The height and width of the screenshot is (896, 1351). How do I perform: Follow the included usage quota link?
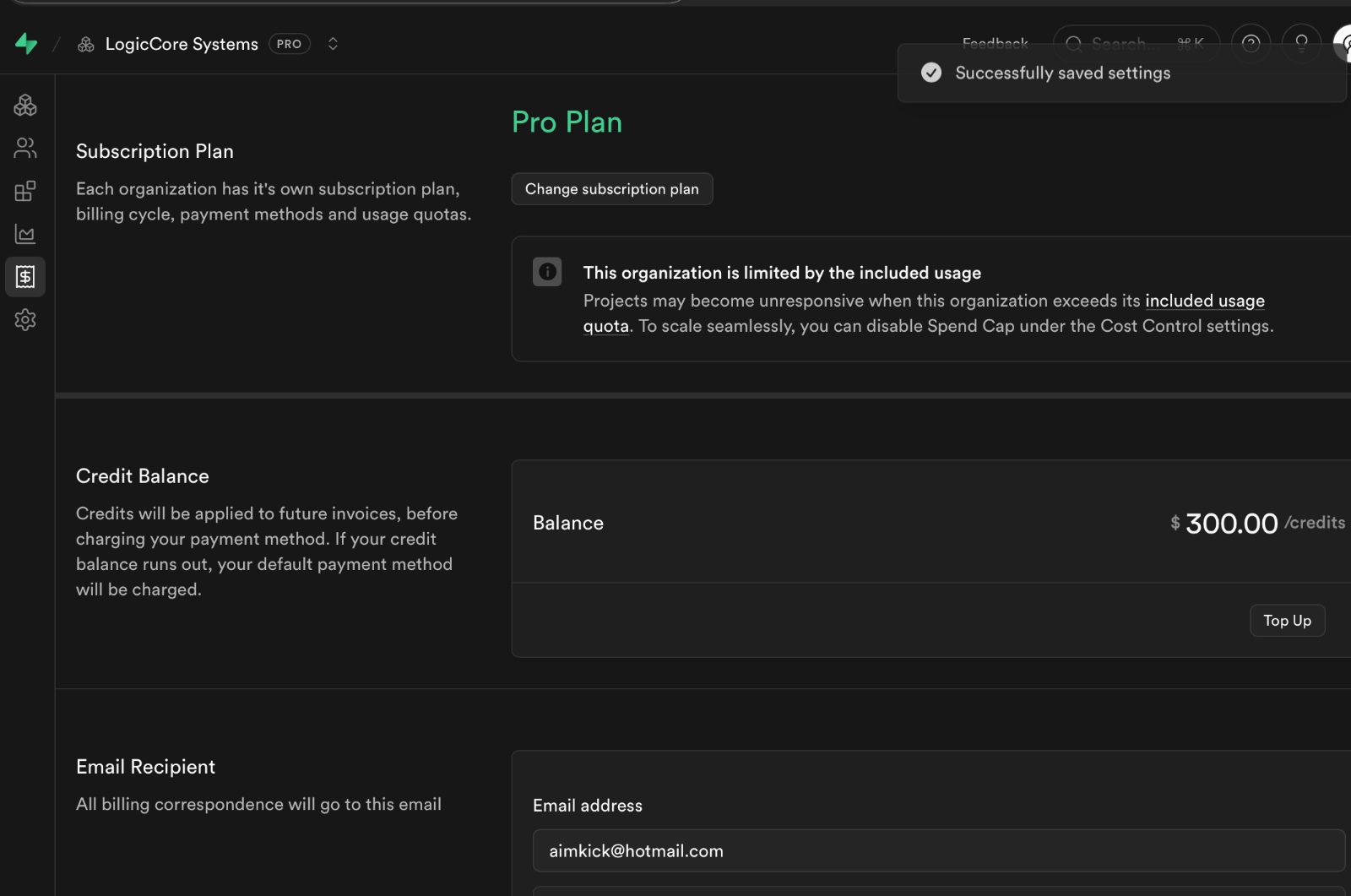[x=1204, y=301]
